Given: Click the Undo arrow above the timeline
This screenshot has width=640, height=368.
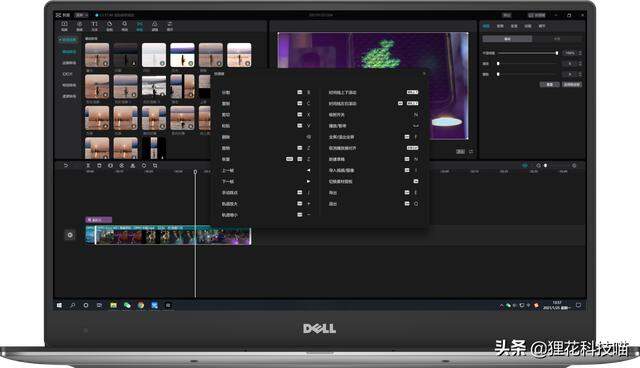Looking at the screenshot, I should coord(66,165).
